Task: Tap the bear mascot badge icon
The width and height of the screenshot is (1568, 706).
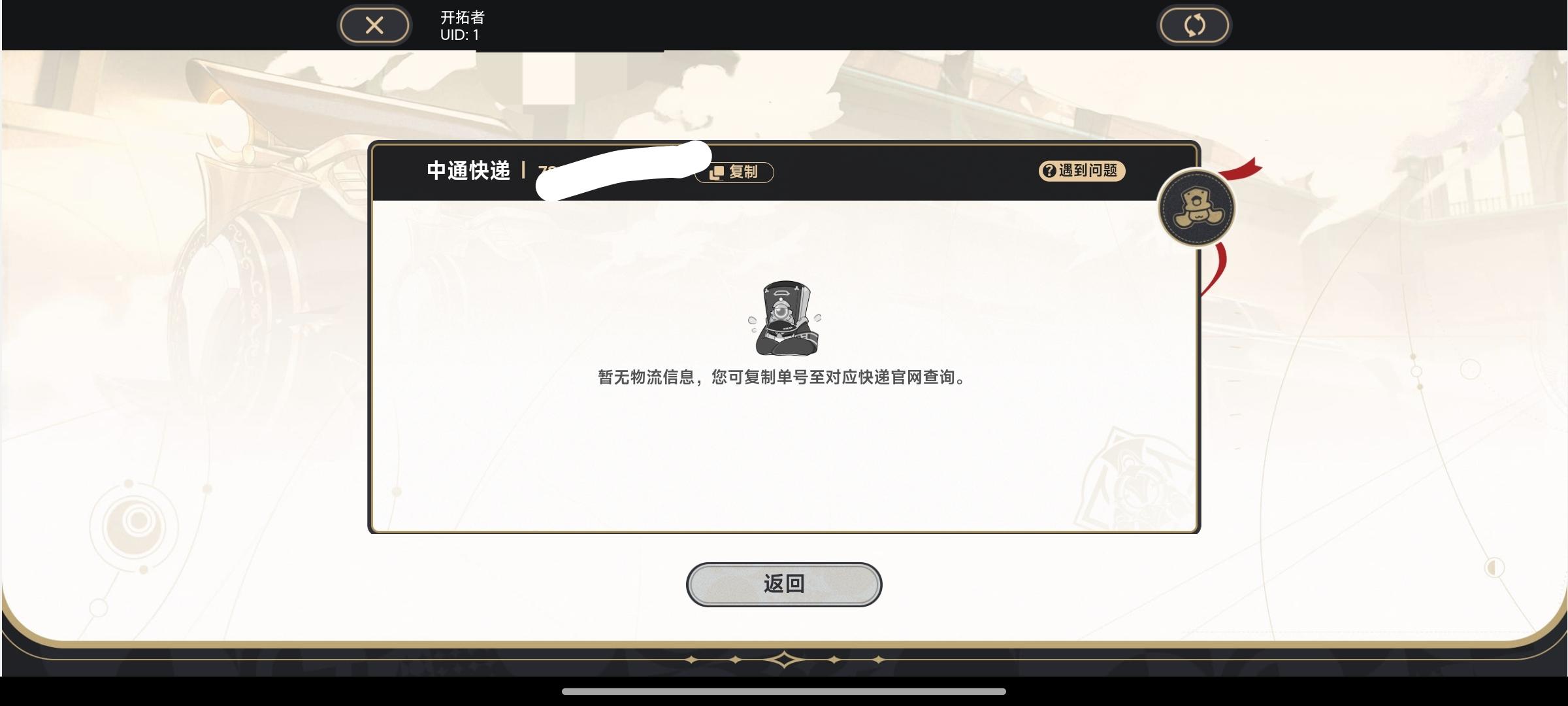Action: 1196,209
